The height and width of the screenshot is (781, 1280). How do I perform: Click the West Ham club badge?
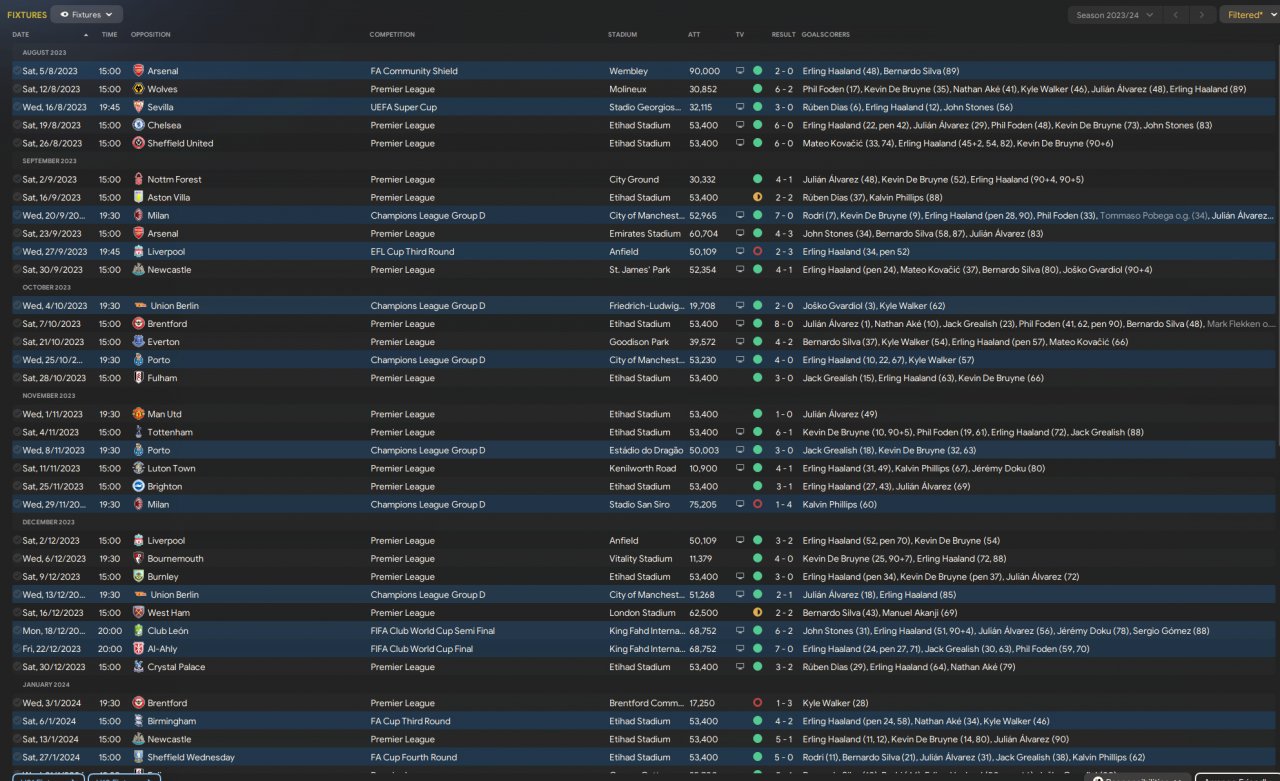pyautogui.click(x=138, y=613)
